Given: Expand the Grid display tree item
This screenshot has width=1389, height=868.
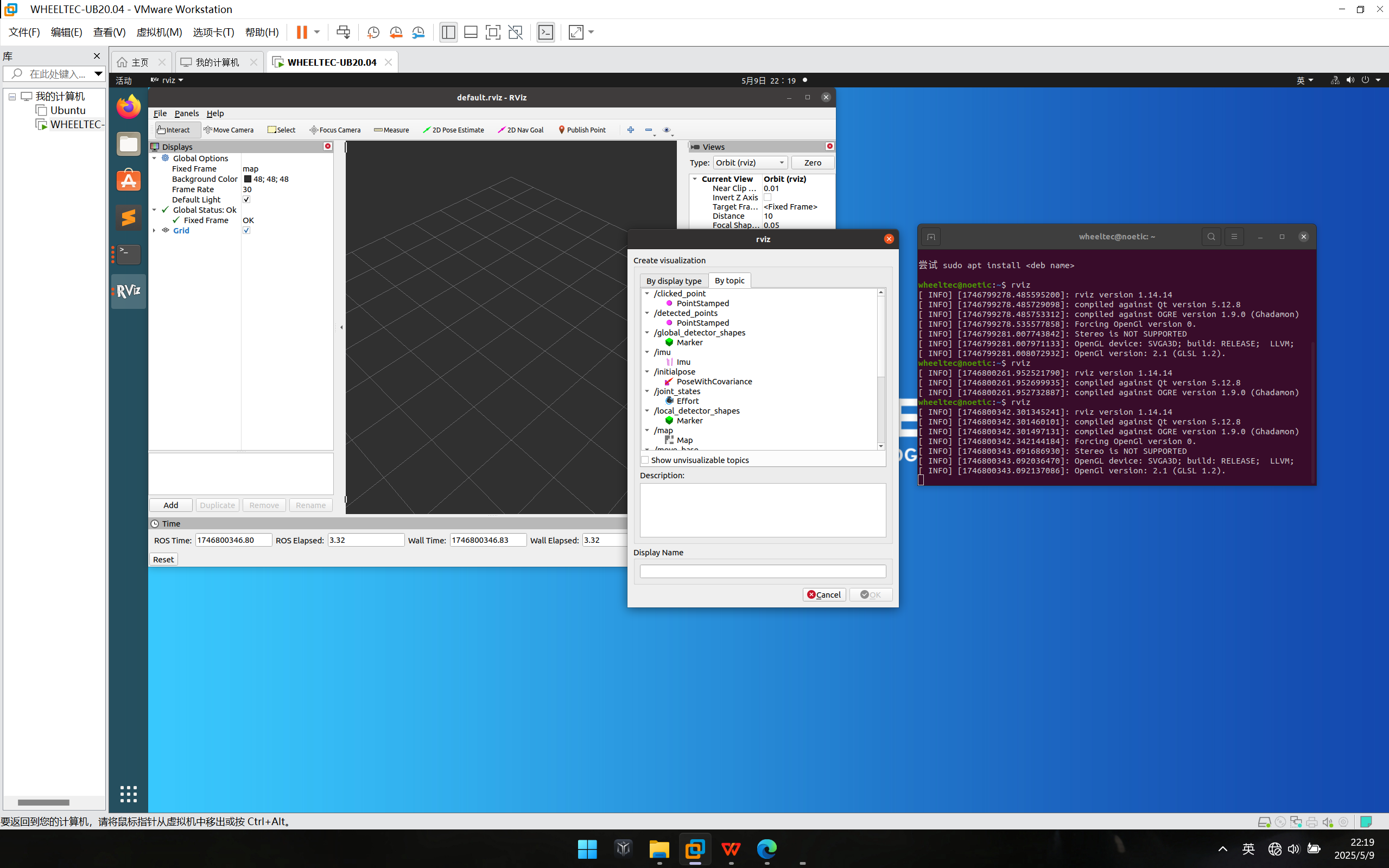Looking at the screenshot, I should click(x=154, y=230).
